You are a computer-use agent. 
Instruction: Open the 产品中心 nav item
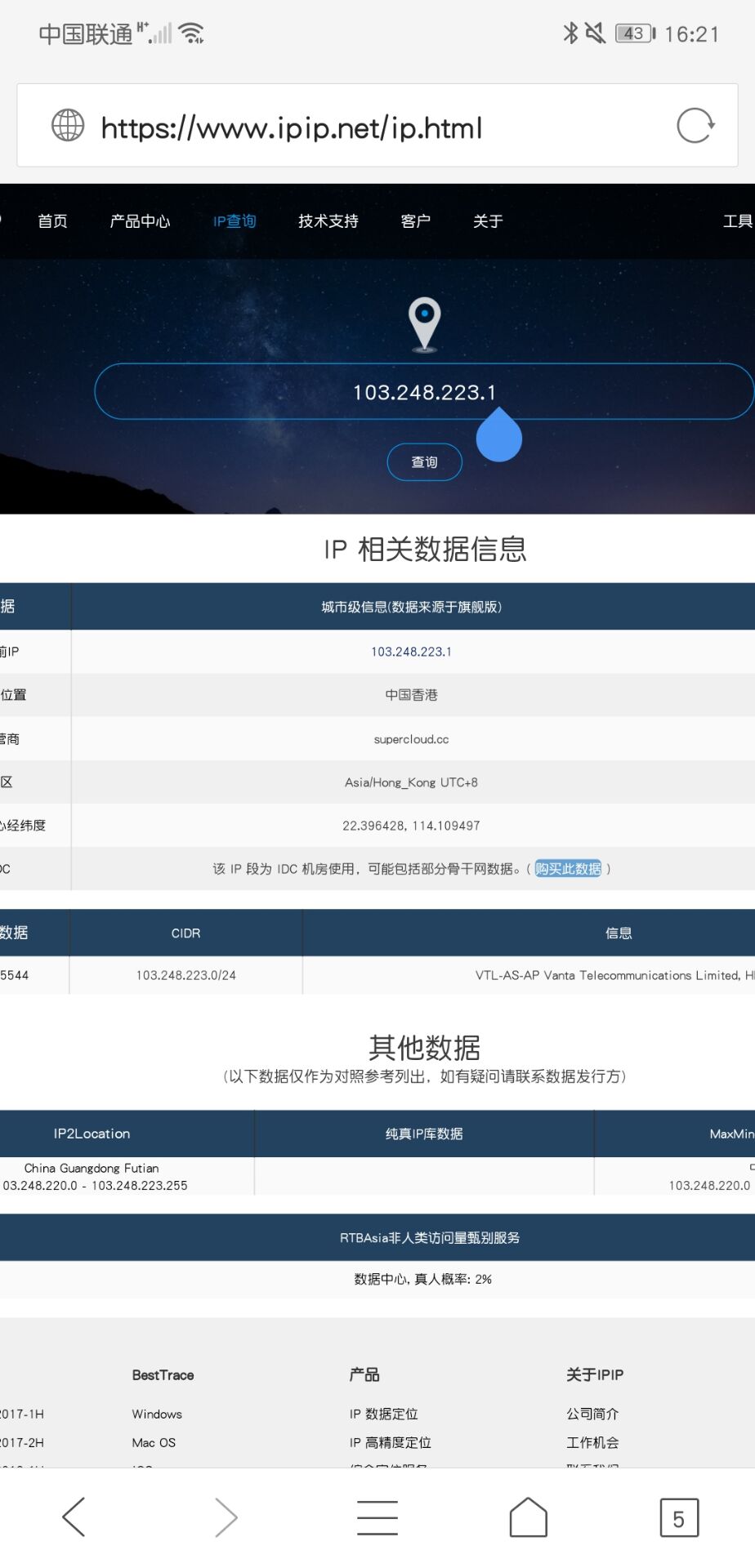tap(140, 221)
